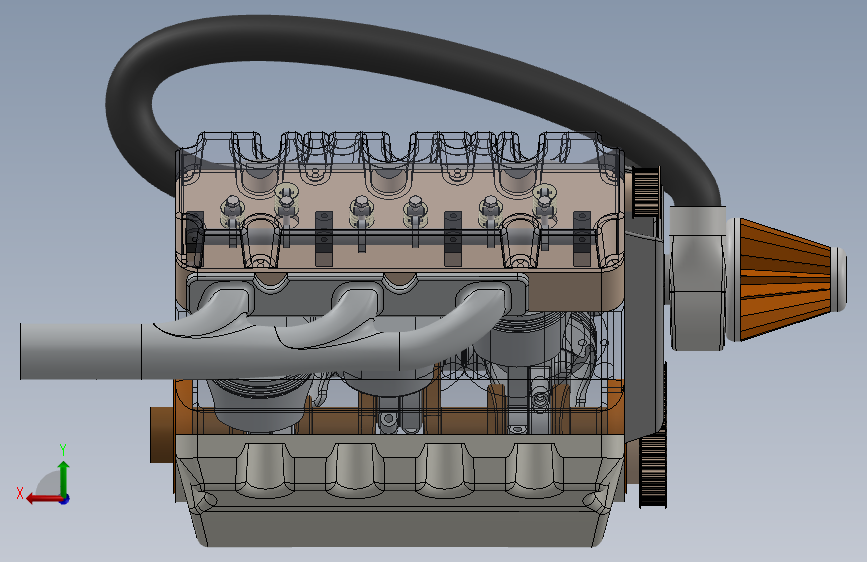Click the green Y axis arrow of the triad
The width and height of the screenshot is (867, 562).
point(64,478)
